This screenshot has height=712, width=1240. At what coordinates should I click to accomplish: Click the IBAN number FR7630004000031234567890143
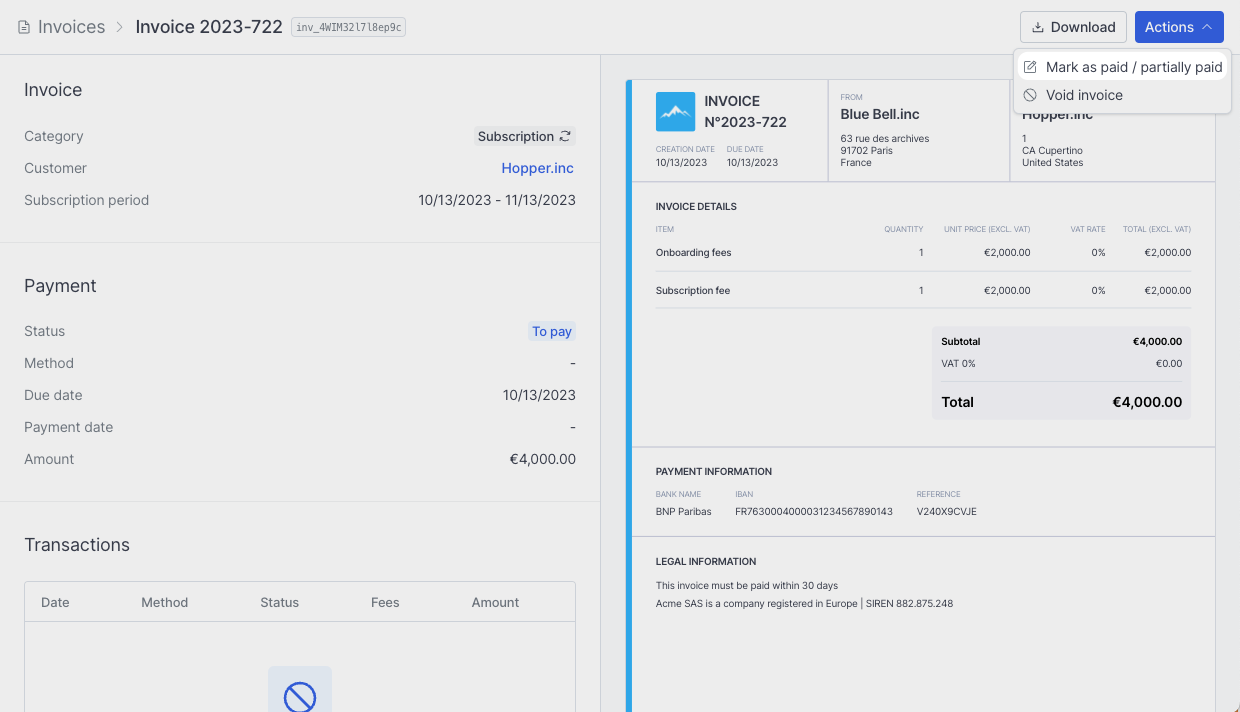814,512
